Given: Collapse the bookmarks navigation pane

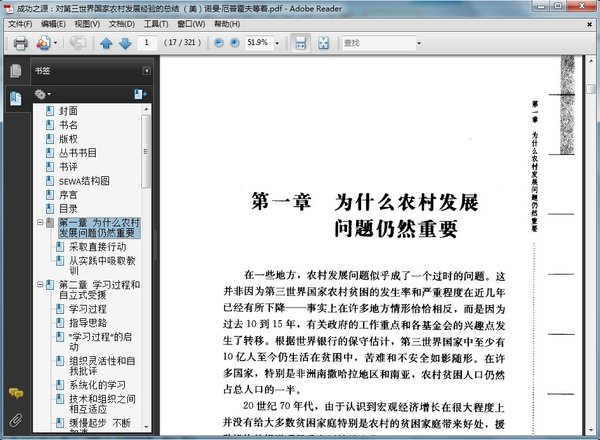Looking at the screenshot, I should tap(146, 71).
